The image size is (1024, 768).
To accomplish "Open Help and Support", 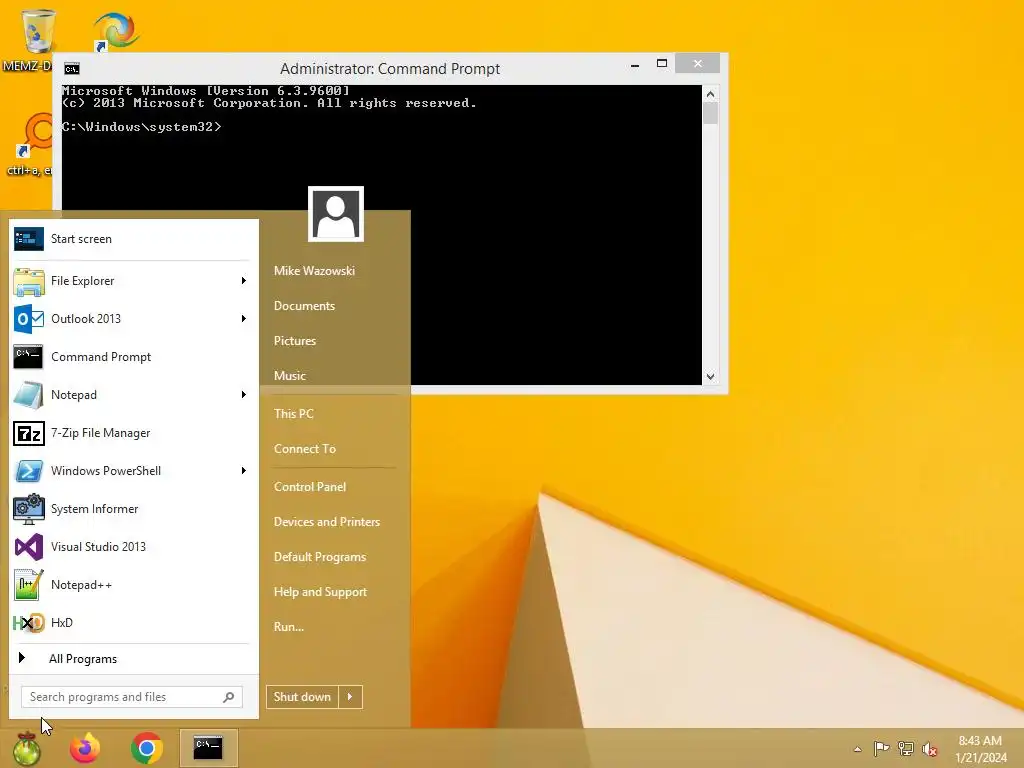I will click(x=321, y=592).
